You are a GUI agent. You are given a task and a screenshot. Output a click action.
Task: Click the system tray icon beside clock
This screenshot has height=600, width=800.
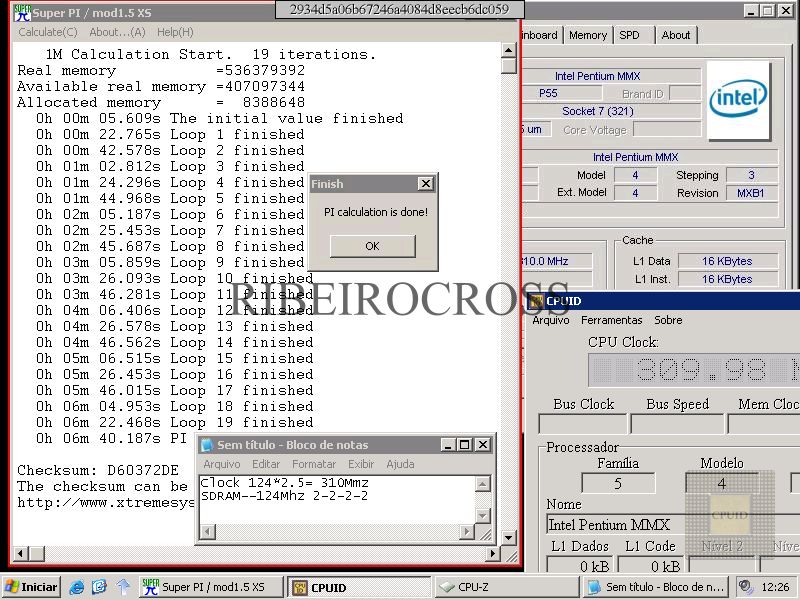pos(745,587)
